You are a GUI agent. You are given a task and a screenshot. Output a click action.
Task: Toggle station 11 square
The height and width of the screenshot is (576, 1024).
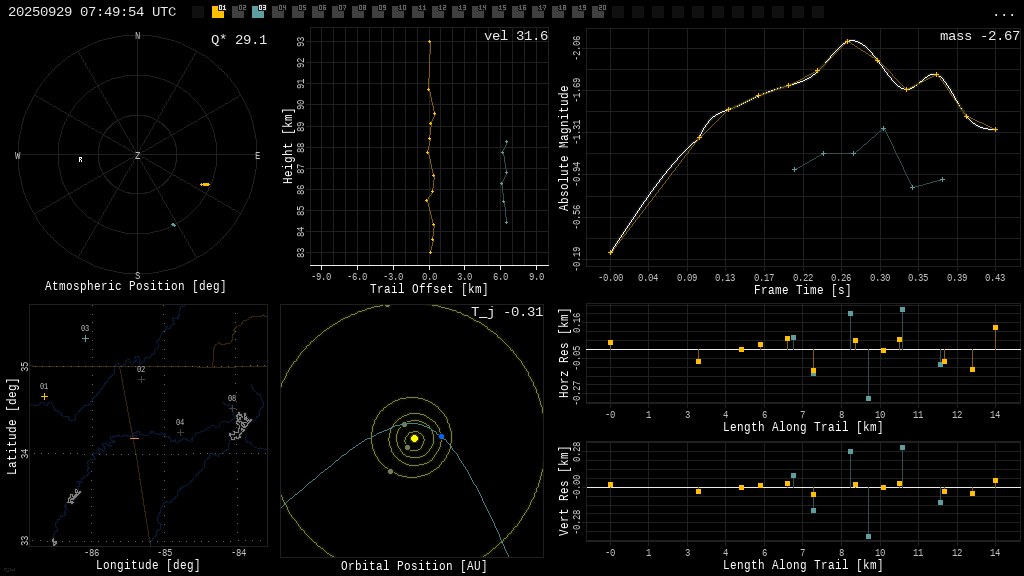point(418,12)
